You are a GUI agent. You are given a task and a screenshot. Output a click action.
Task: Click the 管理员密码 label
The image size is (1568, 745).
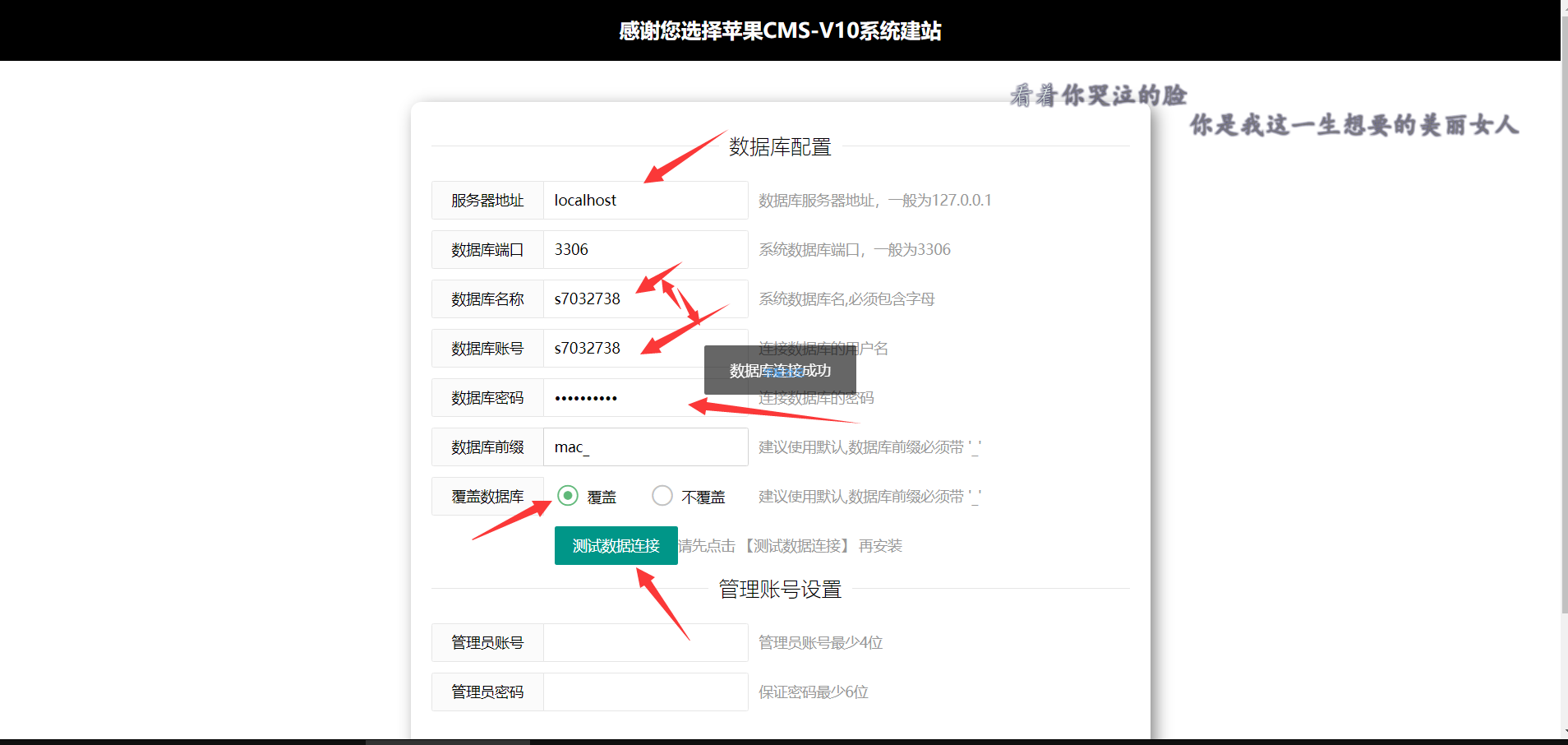coord(487,692)
